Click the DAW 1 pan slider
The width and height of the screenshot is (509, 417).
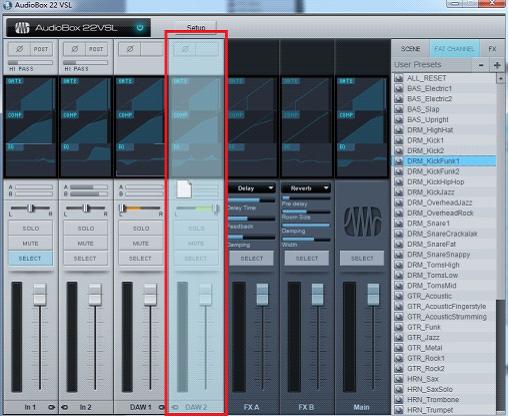tap(141, 208)
